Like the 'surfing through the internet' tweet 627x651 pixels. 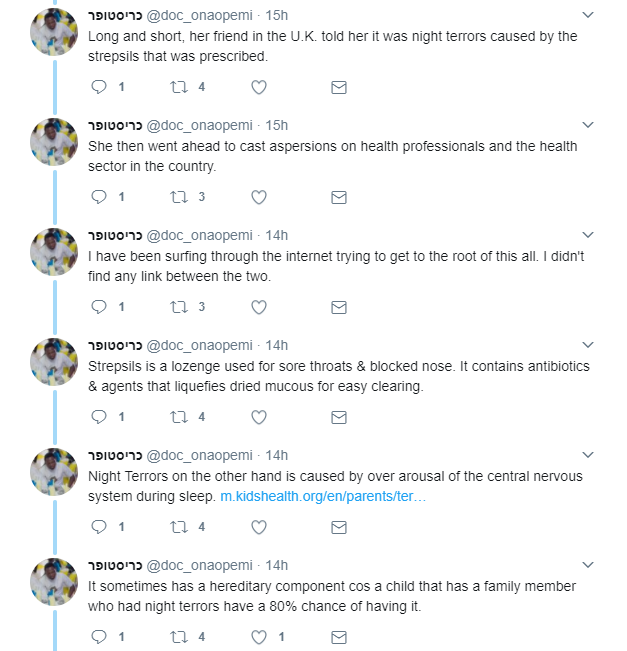(259, 307)
